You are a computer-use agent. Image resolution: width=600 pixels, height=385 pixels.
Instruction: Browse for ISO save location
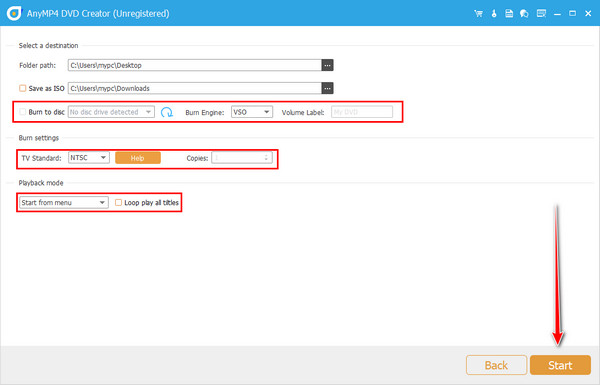[328, 88]
